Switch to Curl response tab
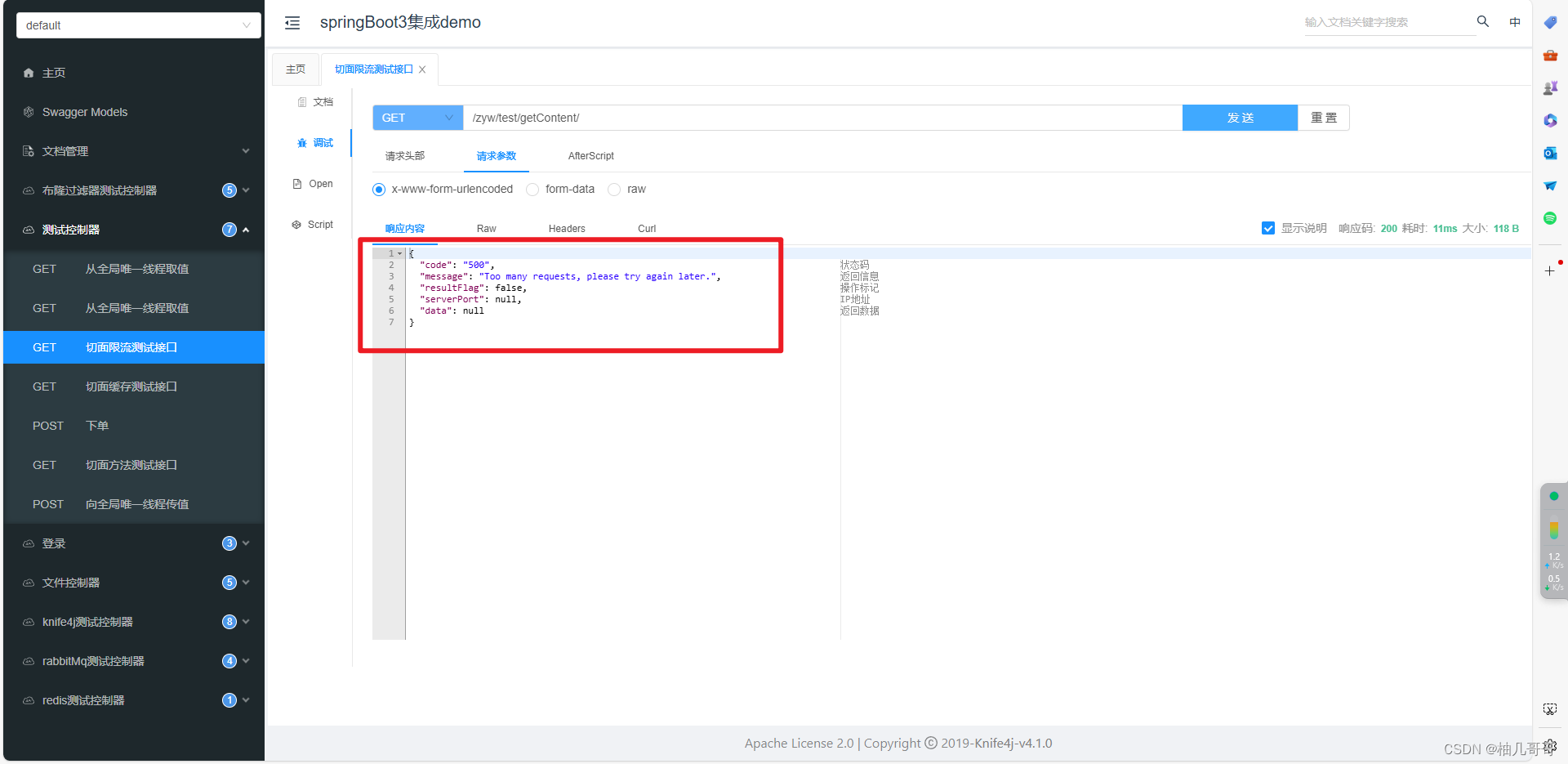 pyautogui.click(x=647, y=229)
